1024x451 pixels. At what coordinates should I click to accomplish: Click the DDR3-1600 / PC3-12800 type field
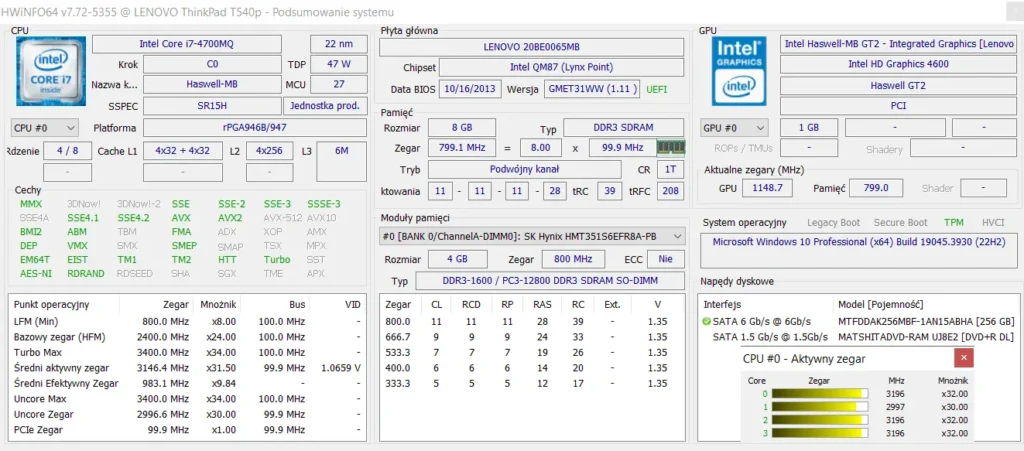point(550,281)
